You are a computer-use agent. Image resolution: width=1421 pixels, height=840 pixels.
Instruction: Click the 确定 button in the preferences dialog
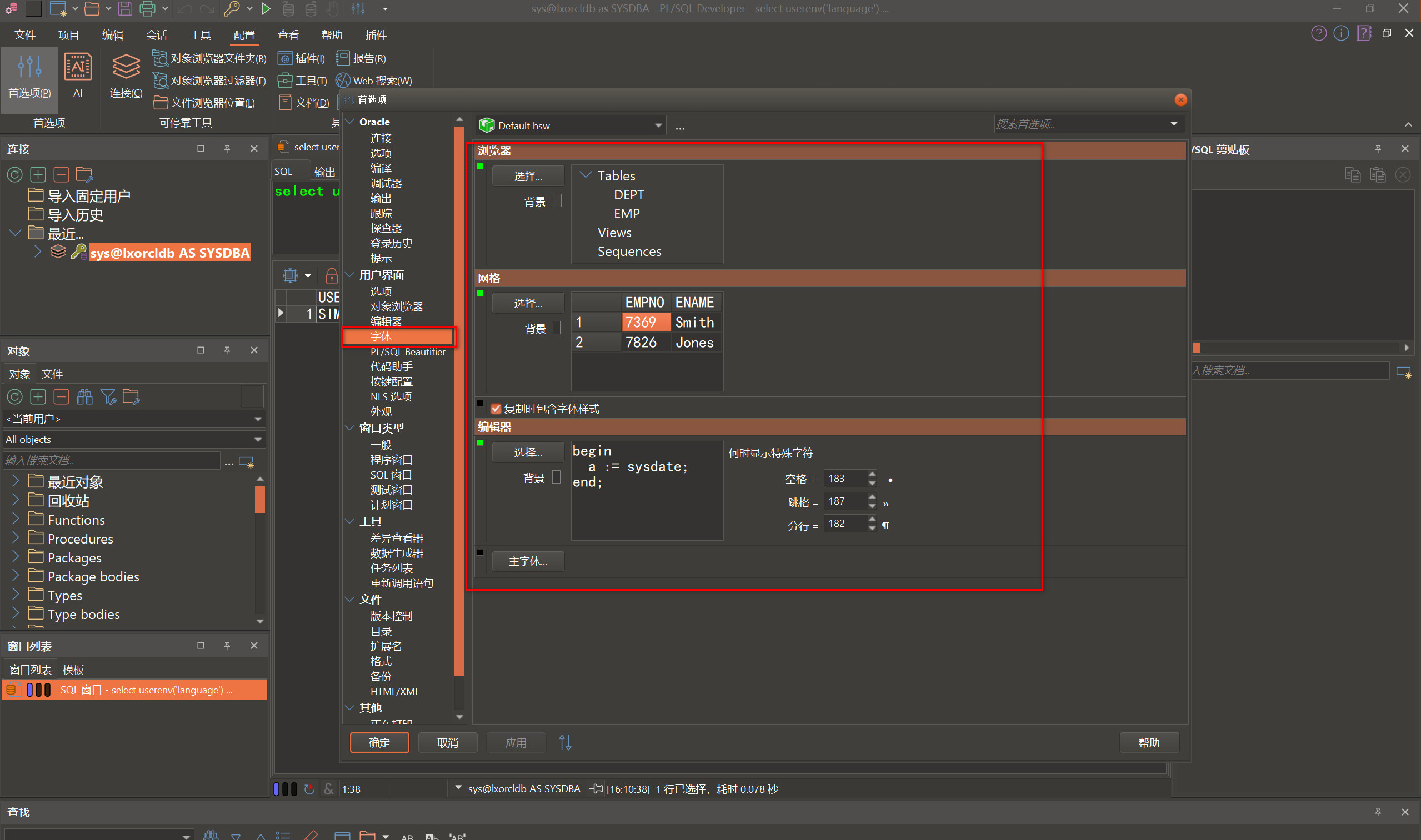pos(379,742)
